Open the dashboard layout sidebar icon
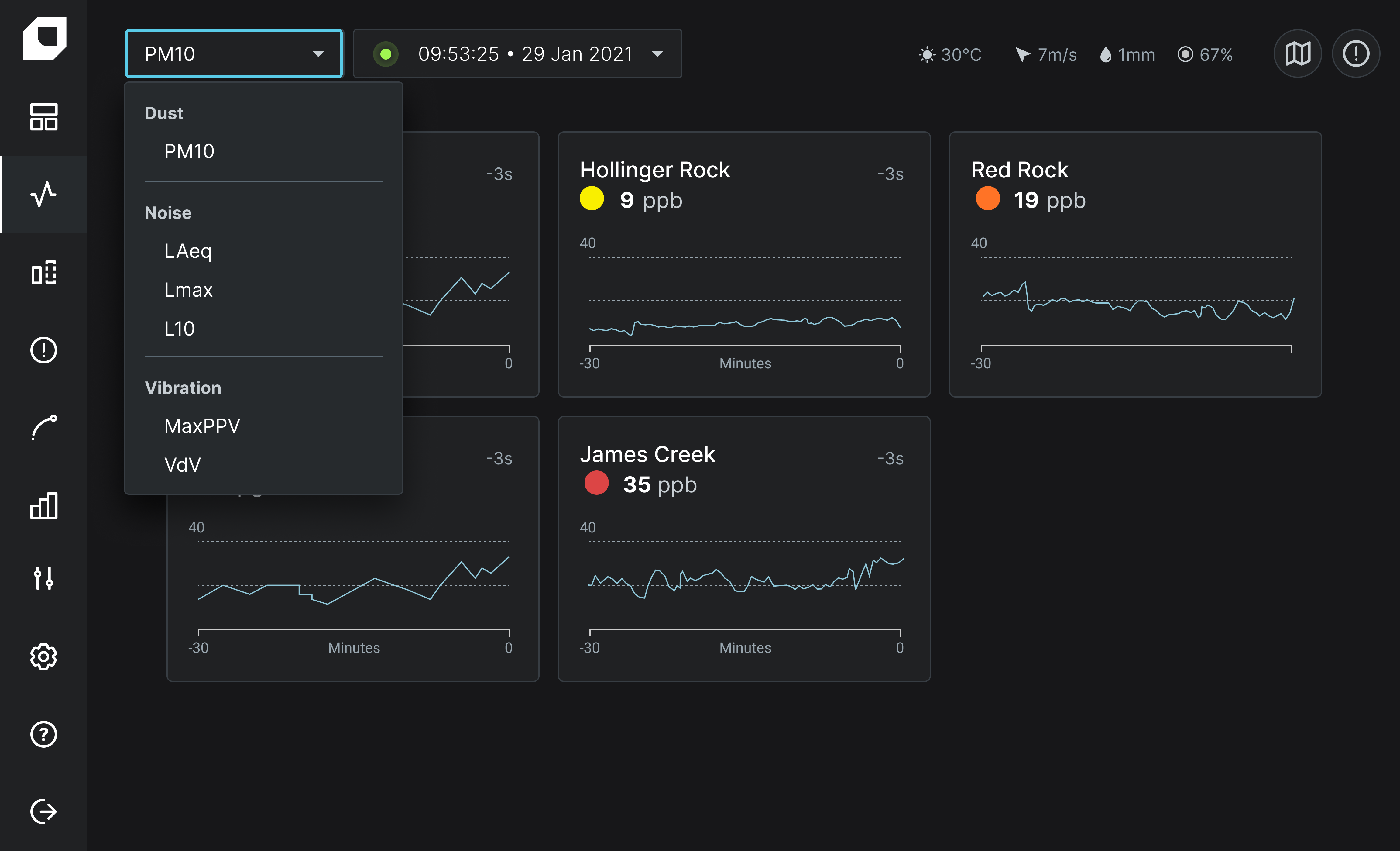 point(44,117)
